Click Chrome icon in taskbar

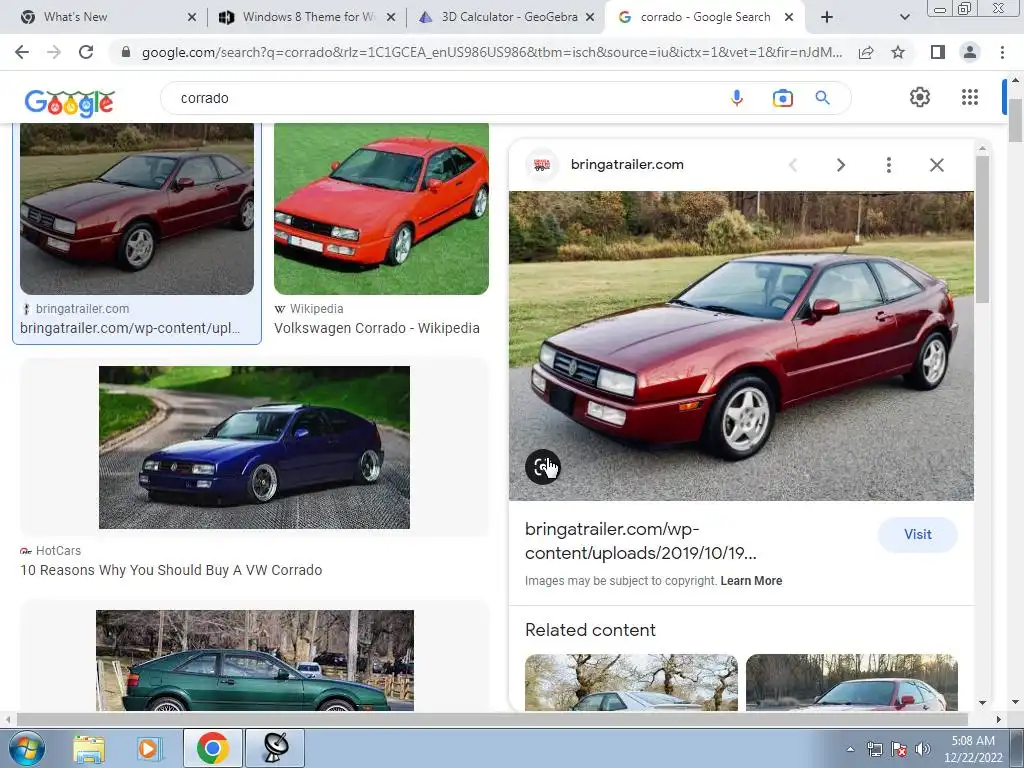coord(212,748)
